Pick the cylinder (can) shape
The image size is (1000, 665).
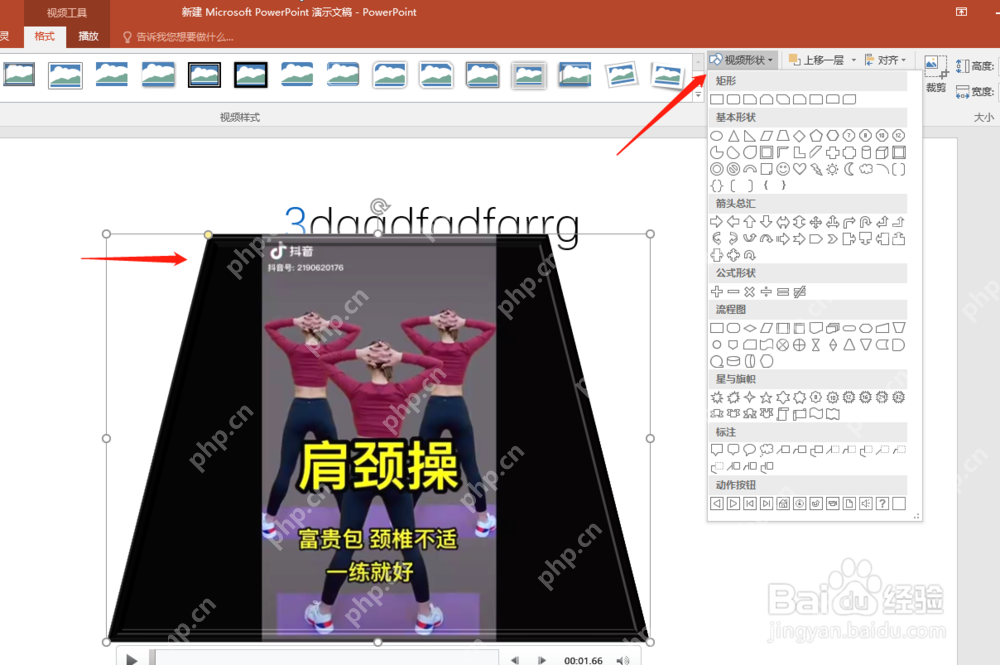(x=865, y=152)
